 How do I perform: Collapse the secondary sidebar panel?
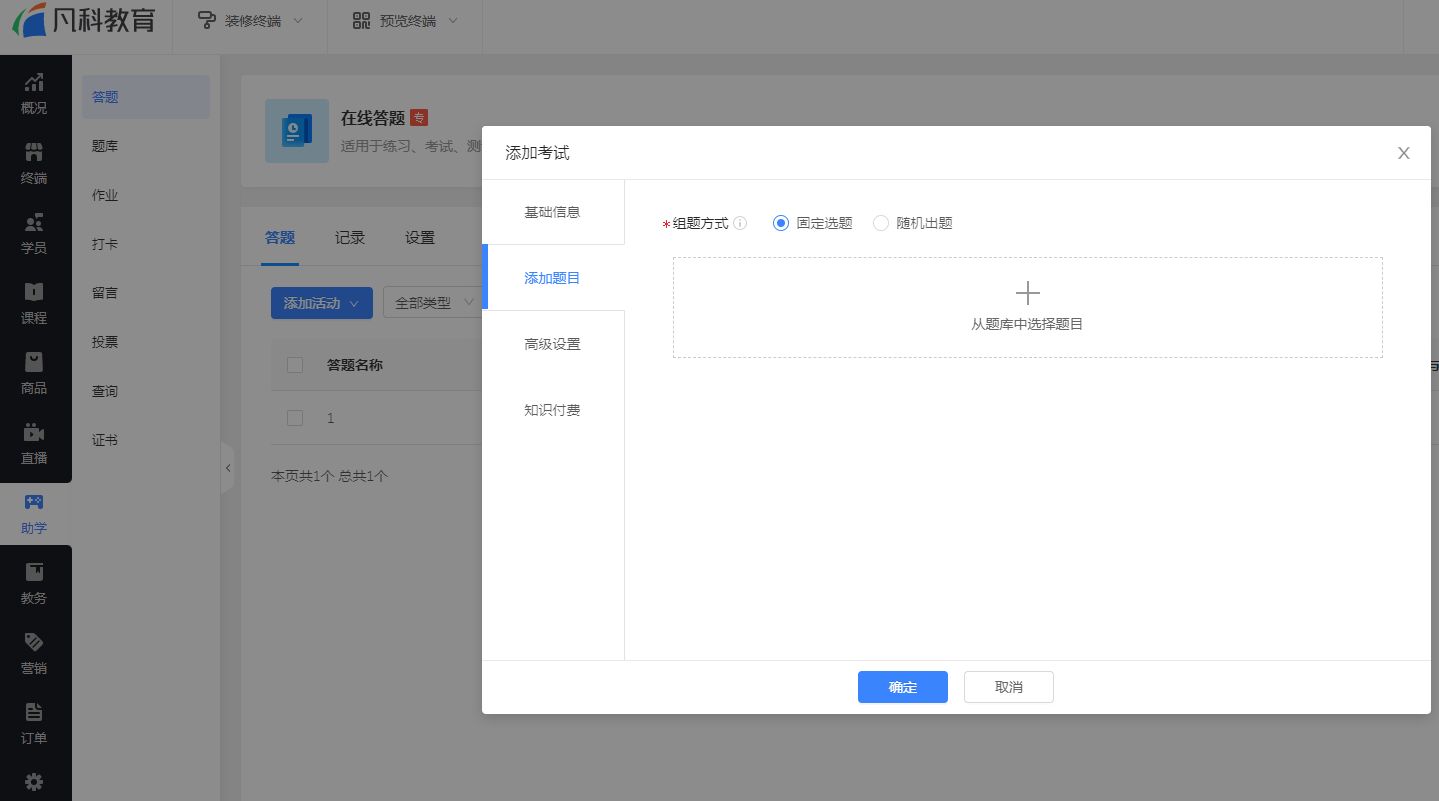(227, 467)
